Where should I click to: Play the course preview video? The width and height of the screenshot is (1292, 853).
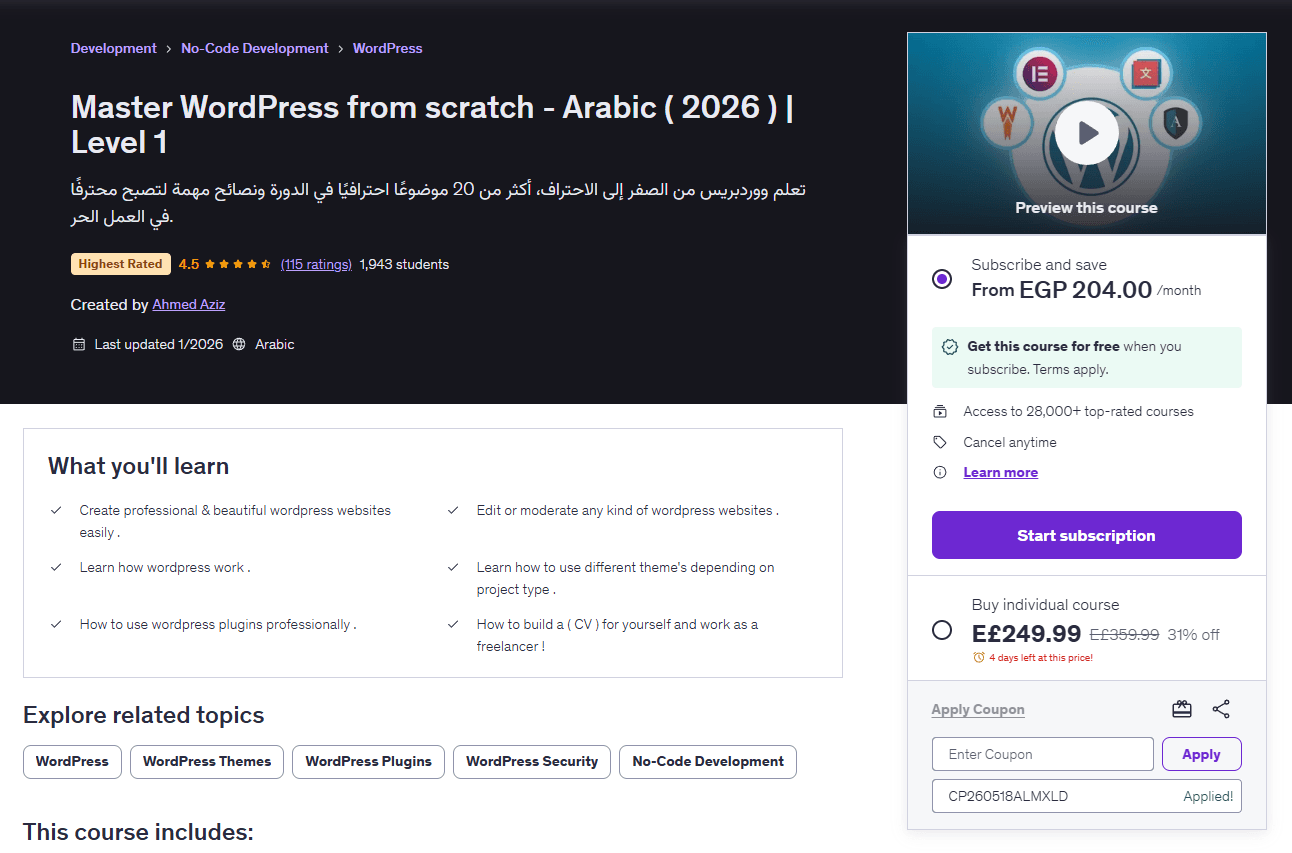(x=1086, y=133)
